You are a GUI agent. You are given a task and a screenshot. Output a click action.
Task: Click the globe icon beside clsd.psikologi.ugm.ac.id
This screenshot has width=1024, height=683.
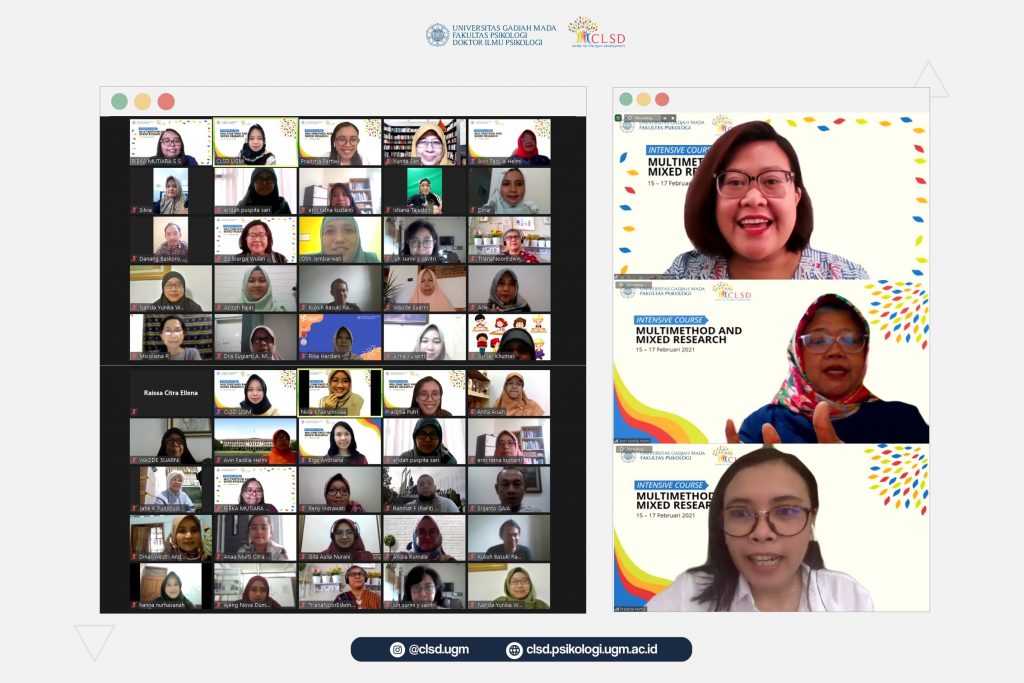(515, 650)
